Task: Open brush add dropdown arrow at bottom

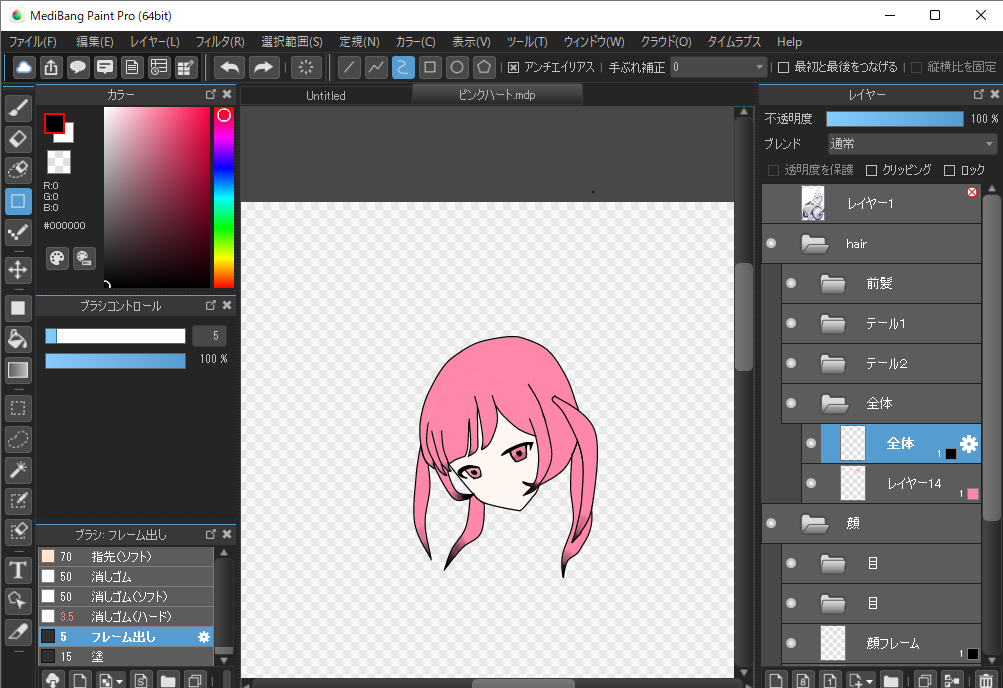Action: click(x=119, y=682)
